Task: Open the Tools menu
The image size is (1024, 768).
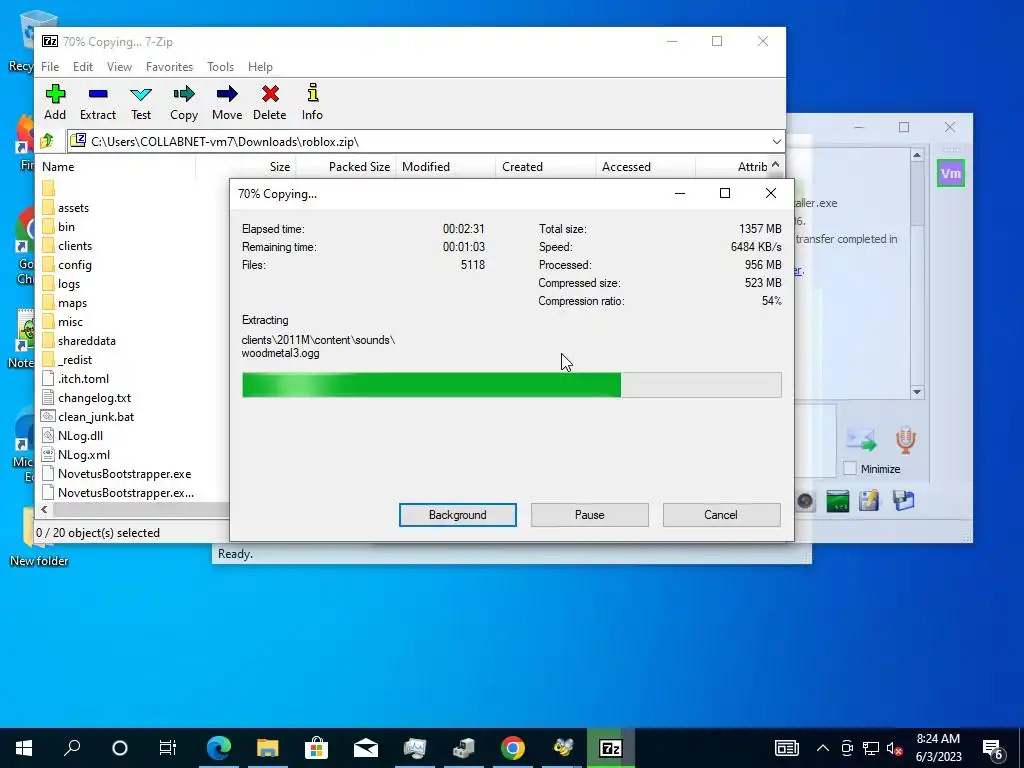Action: [220, 67]
